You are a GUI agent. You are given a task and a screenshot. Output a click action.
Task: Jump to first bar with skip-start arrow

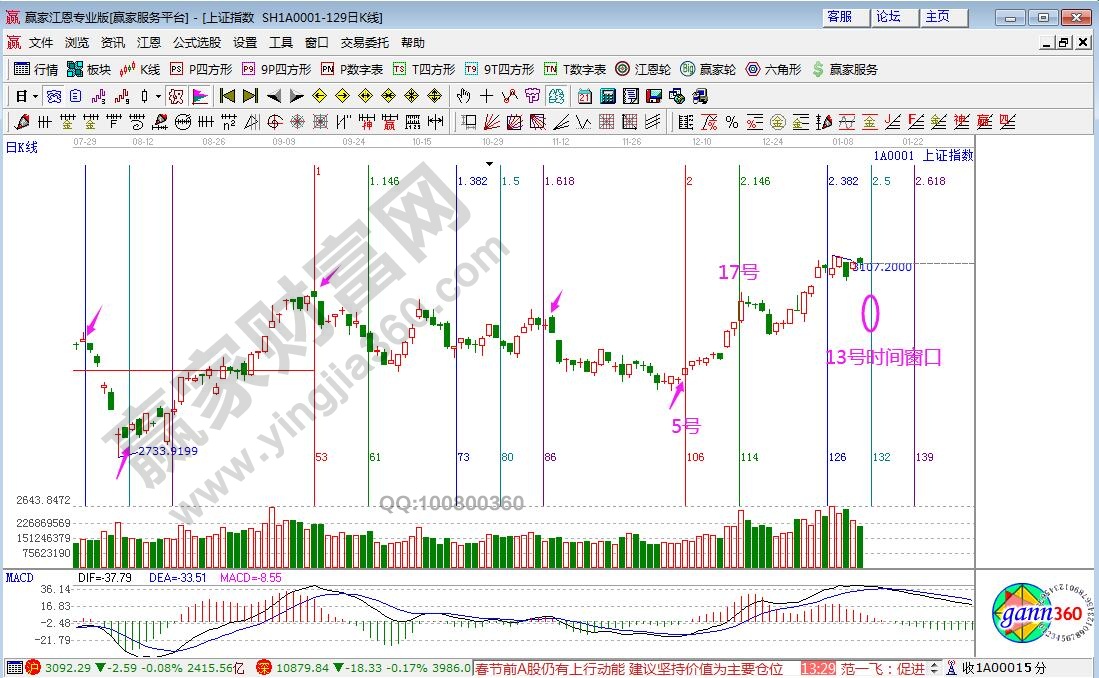(x=227, y=96)
